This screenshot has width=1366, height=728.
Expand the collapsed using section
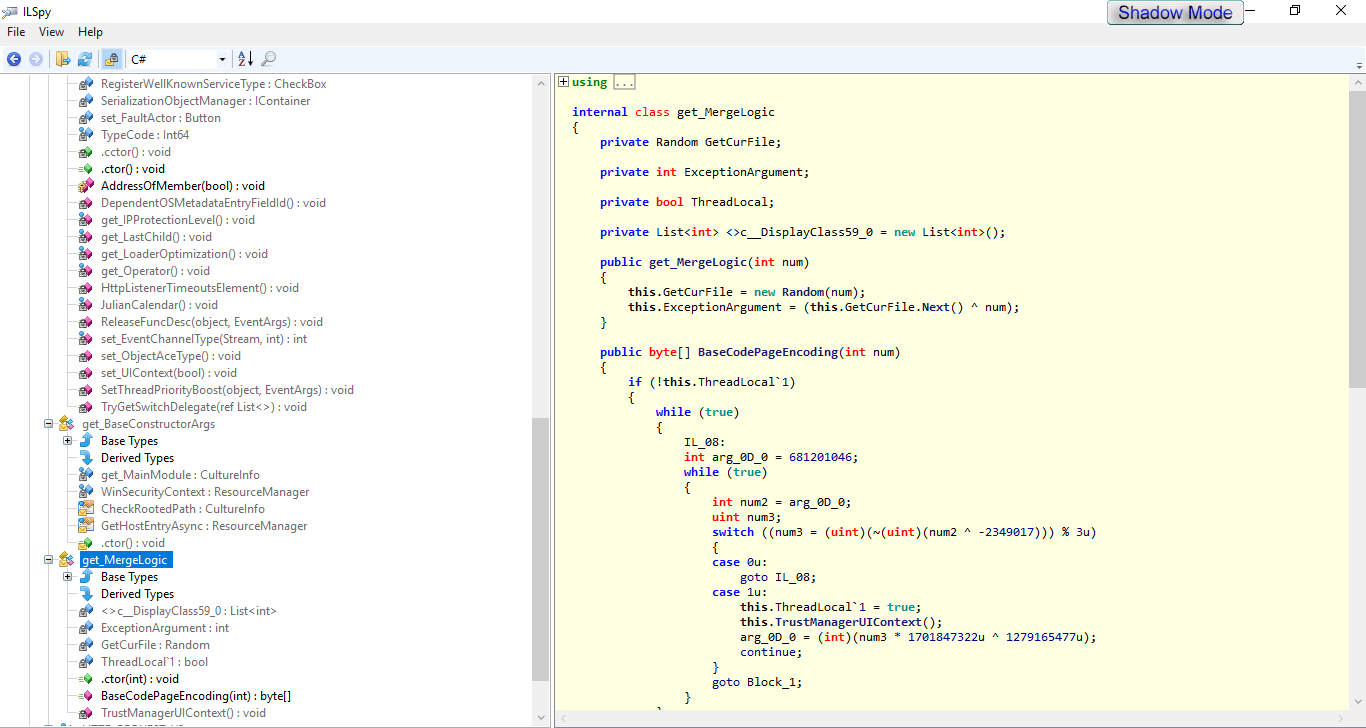[x=564, y=82]
